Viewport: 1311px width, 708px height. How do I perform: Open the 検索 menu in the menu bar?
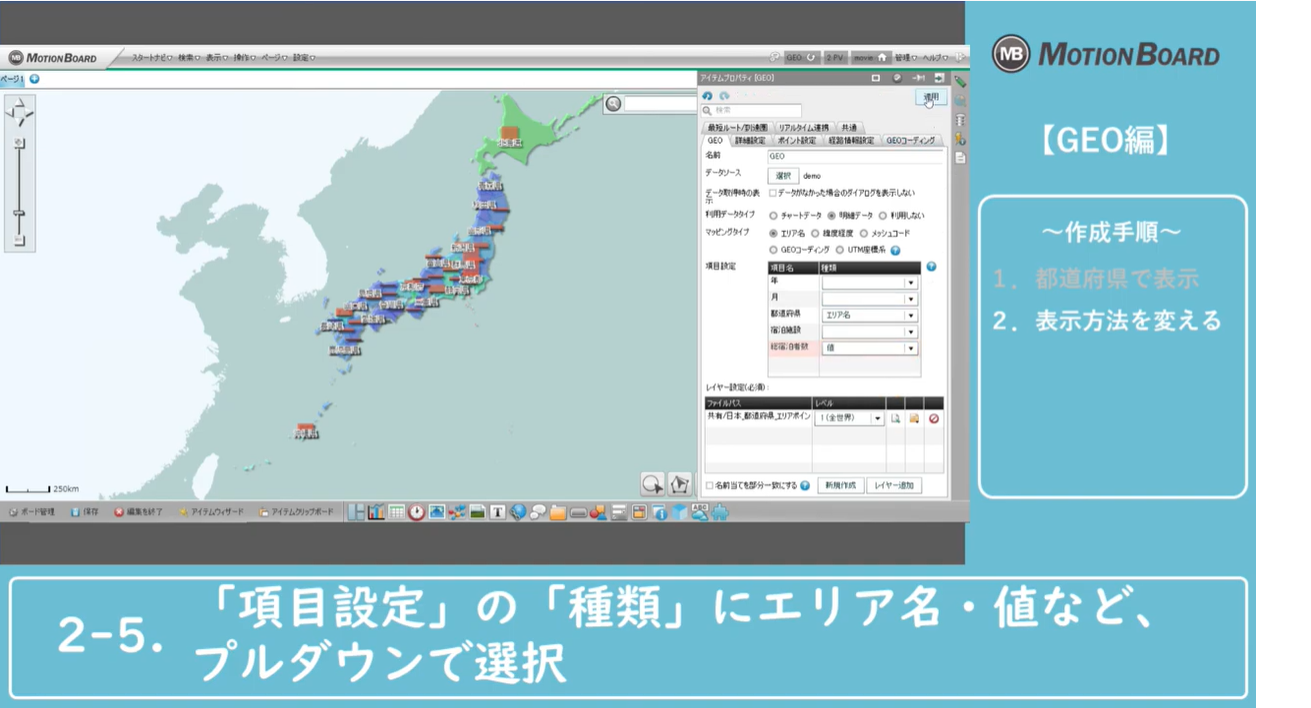(188, 58)
